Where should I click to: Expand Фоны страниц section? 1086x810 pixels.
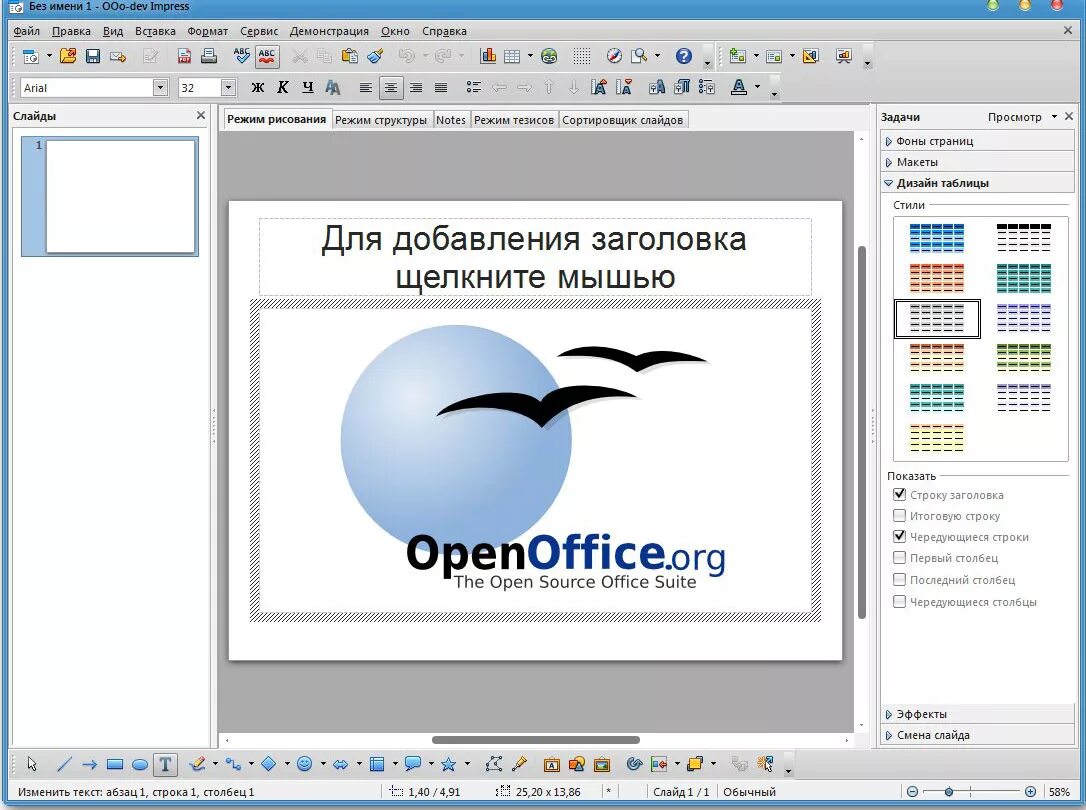pos(978,141)
